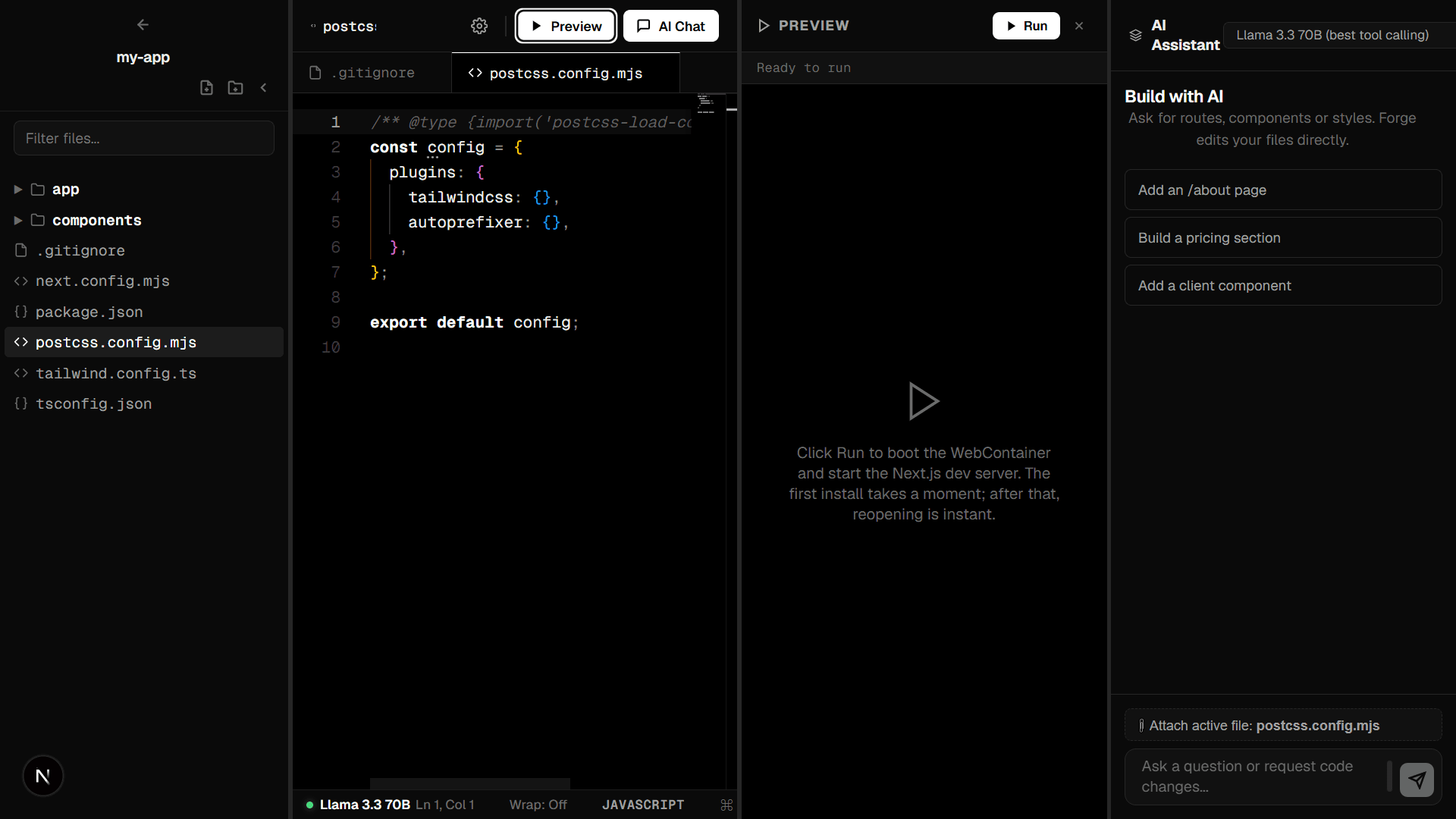This screenshot has width=1456, height=819.
Task: Click the 'tailwindcss' plugin line in code
Action: (484, 197)
